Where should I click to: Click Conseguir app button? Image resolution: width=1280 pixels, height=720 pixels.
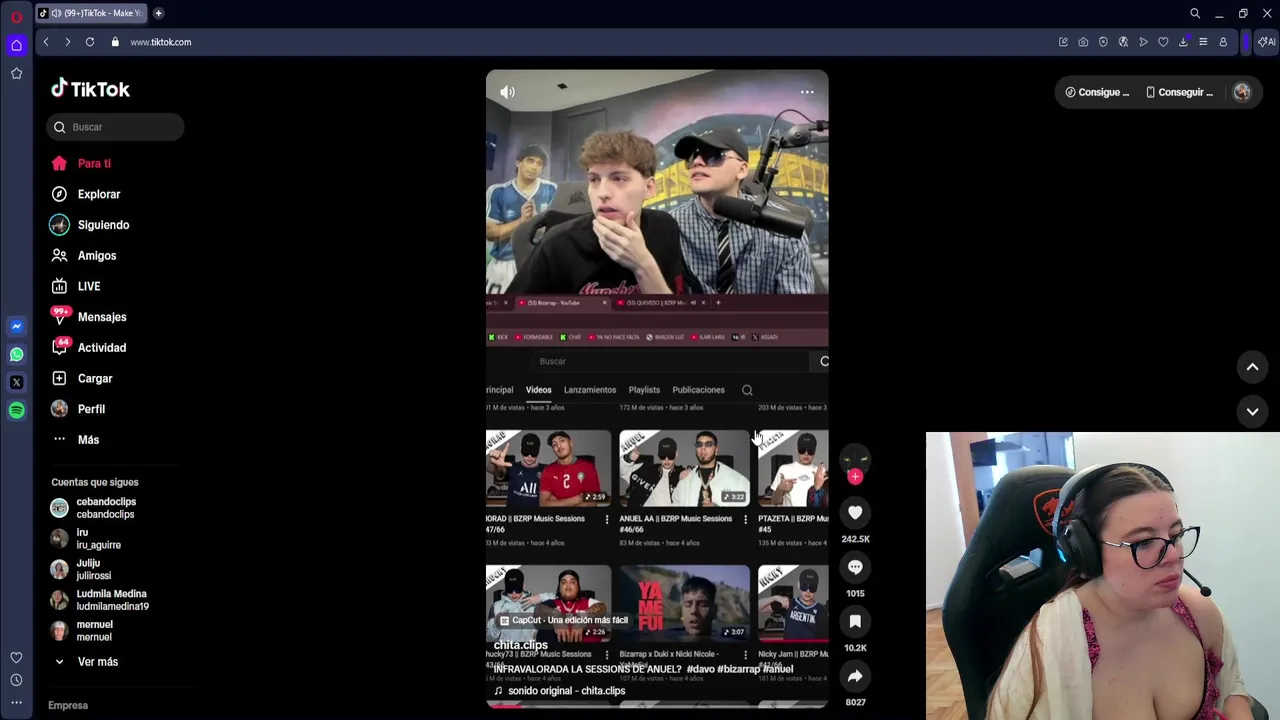[1179, 92]
